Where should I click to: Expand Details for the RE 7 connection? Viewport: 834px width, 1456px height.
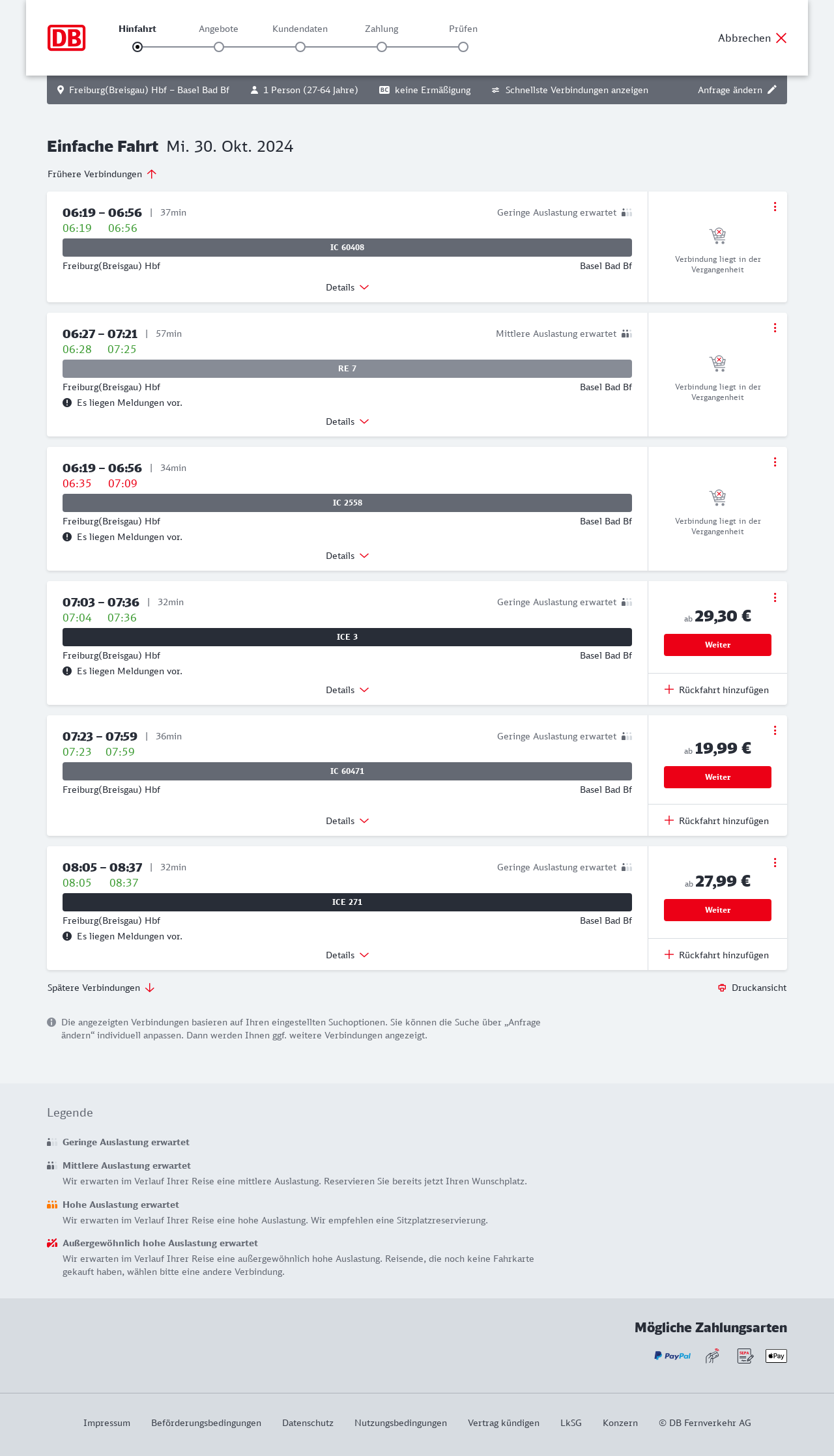[x=347, y=421]
